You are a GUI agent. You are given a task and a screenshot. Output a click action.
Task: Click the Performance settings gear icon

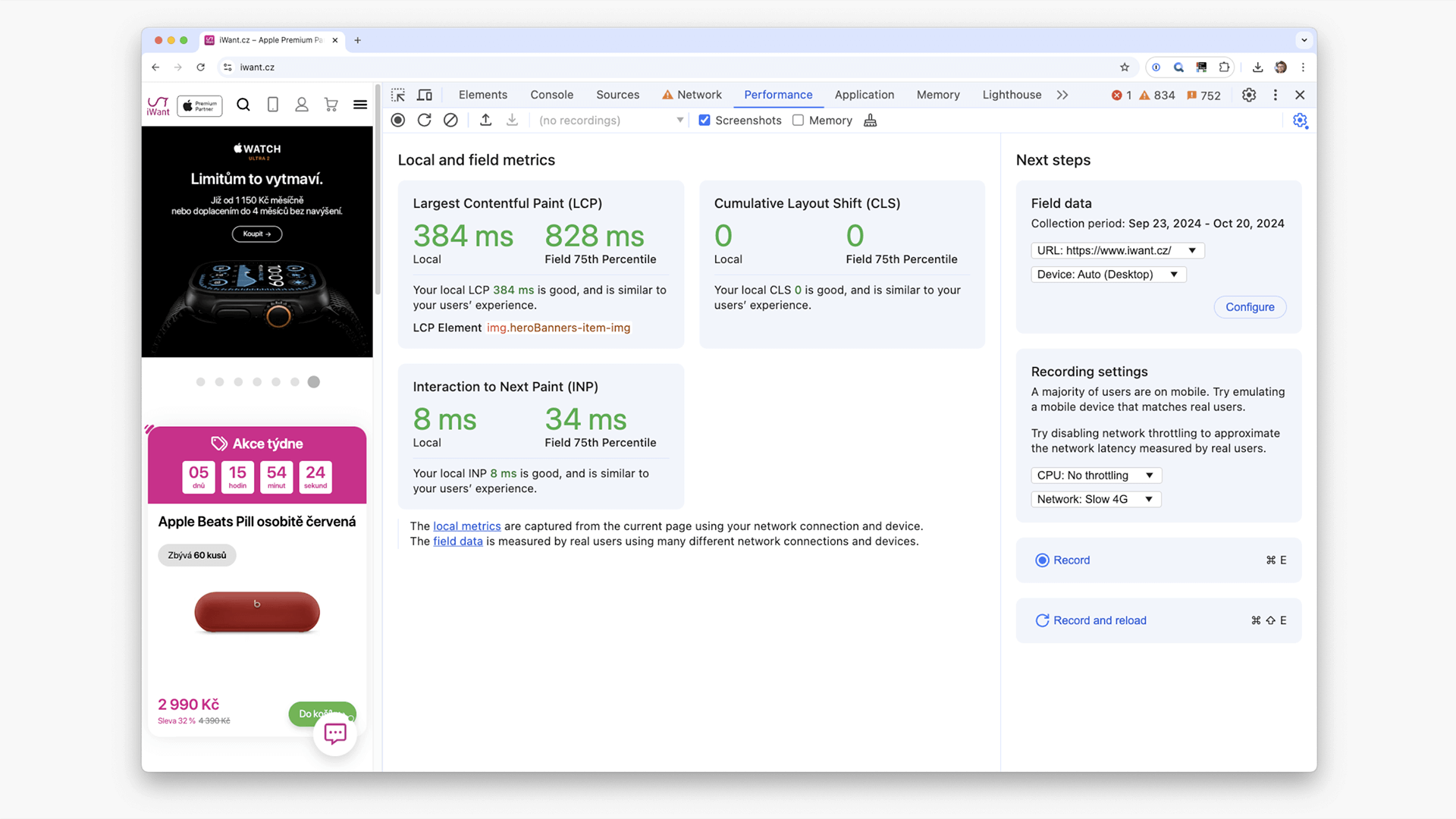click(x=1299, y=120)
